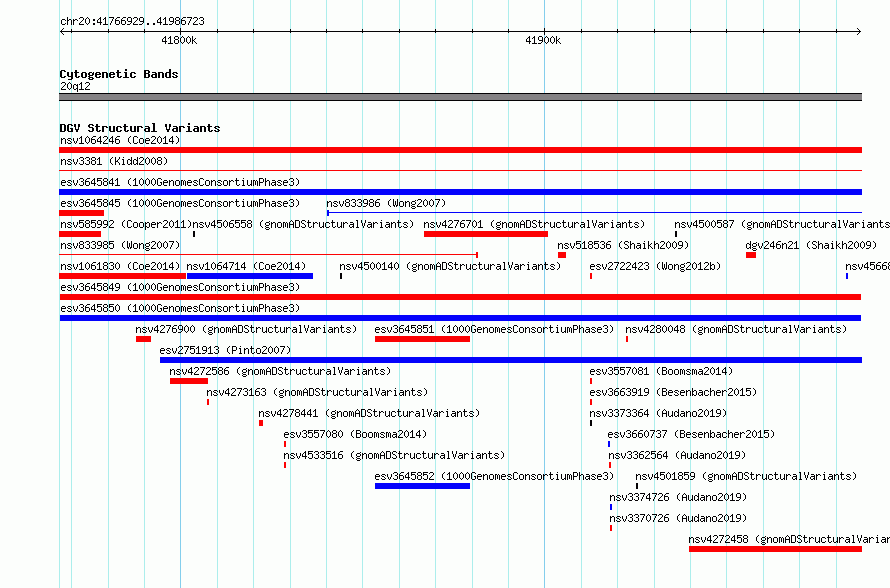This screenshot has height=588, width=890.
Task: Click esv3645845 red variant bar
Action: pyautogui.click(x=81, y=213)
